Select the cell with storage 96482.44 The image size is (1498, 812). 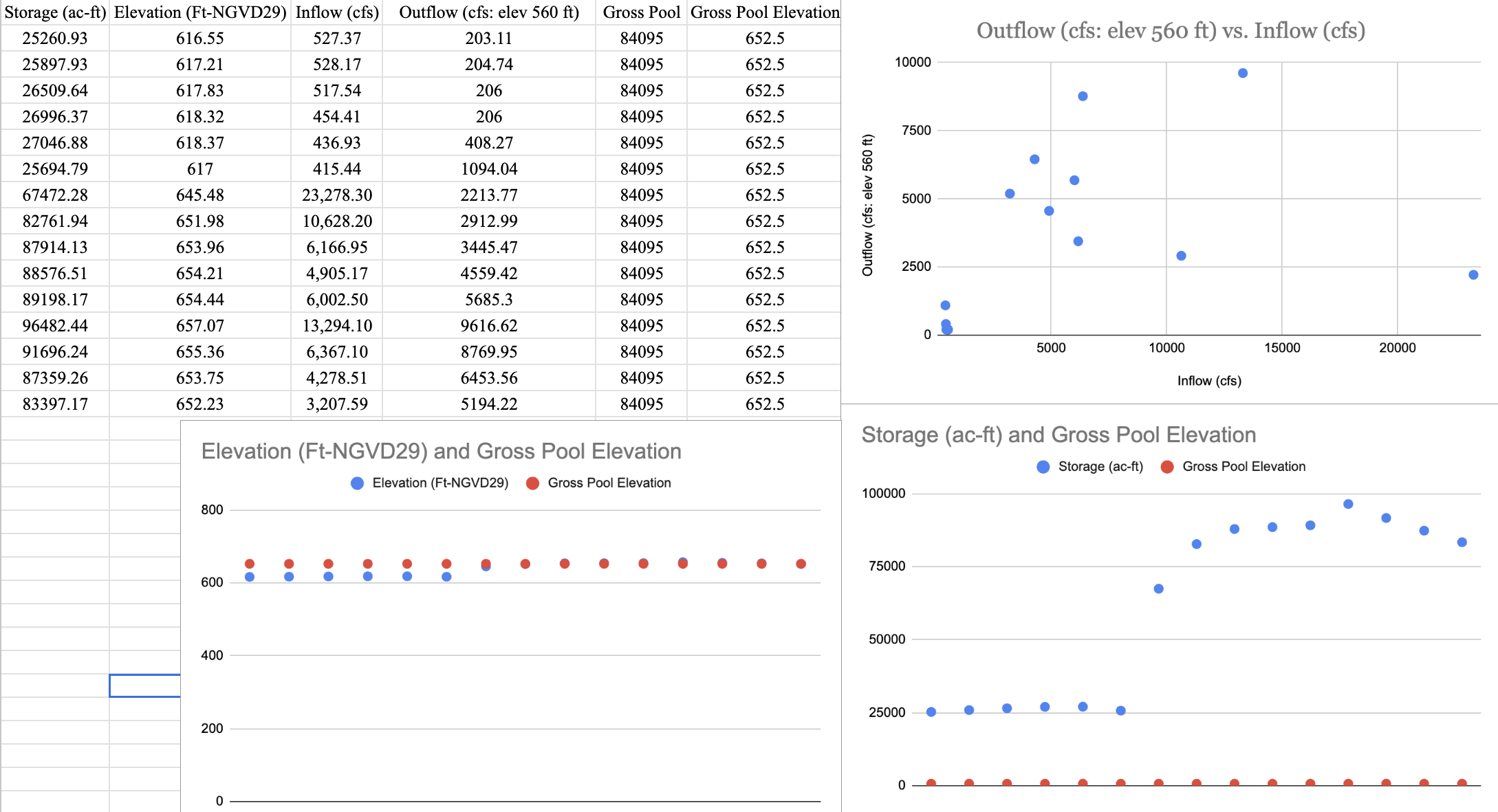tap(55, 326)
